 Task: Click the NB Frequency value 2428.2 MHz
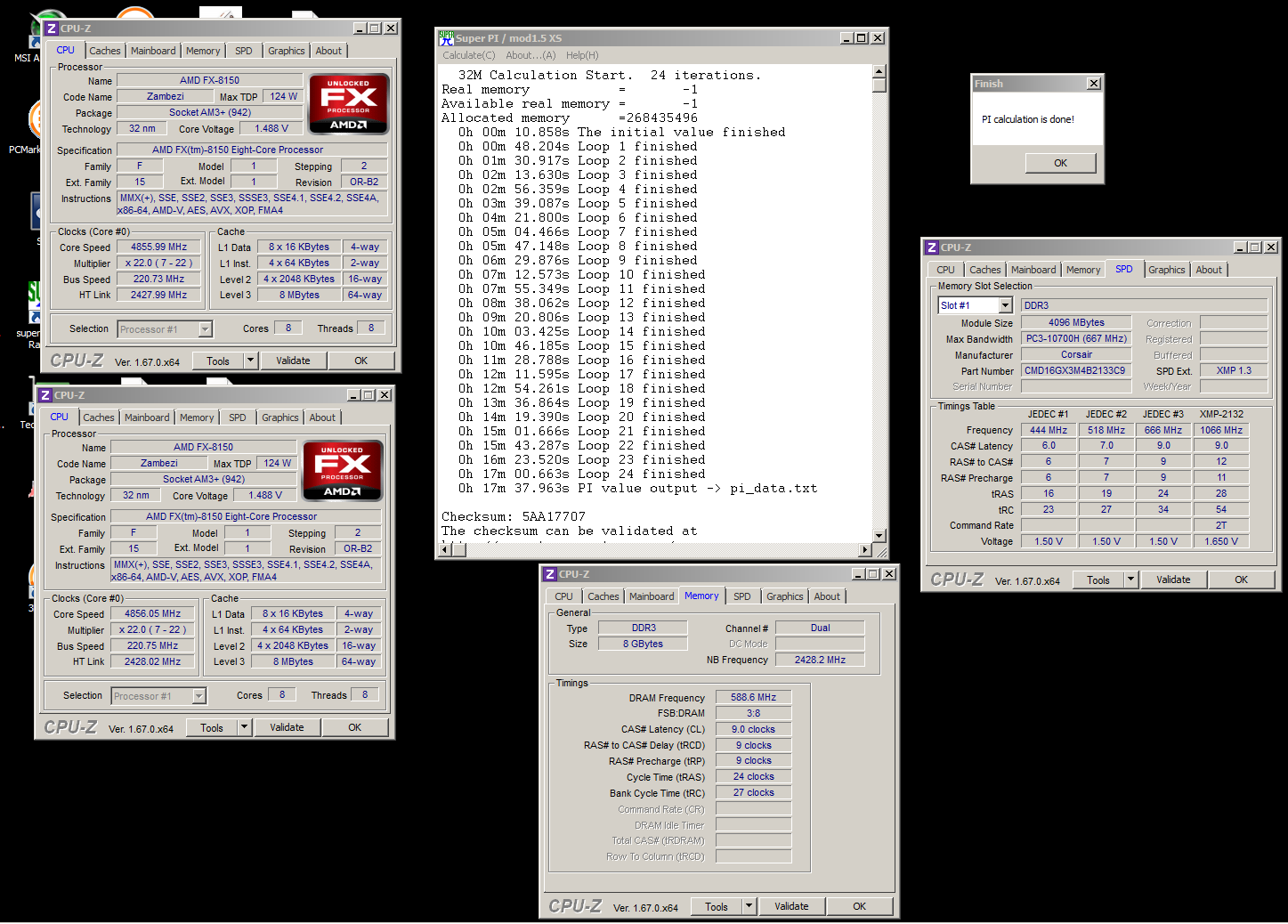point(820,660)
